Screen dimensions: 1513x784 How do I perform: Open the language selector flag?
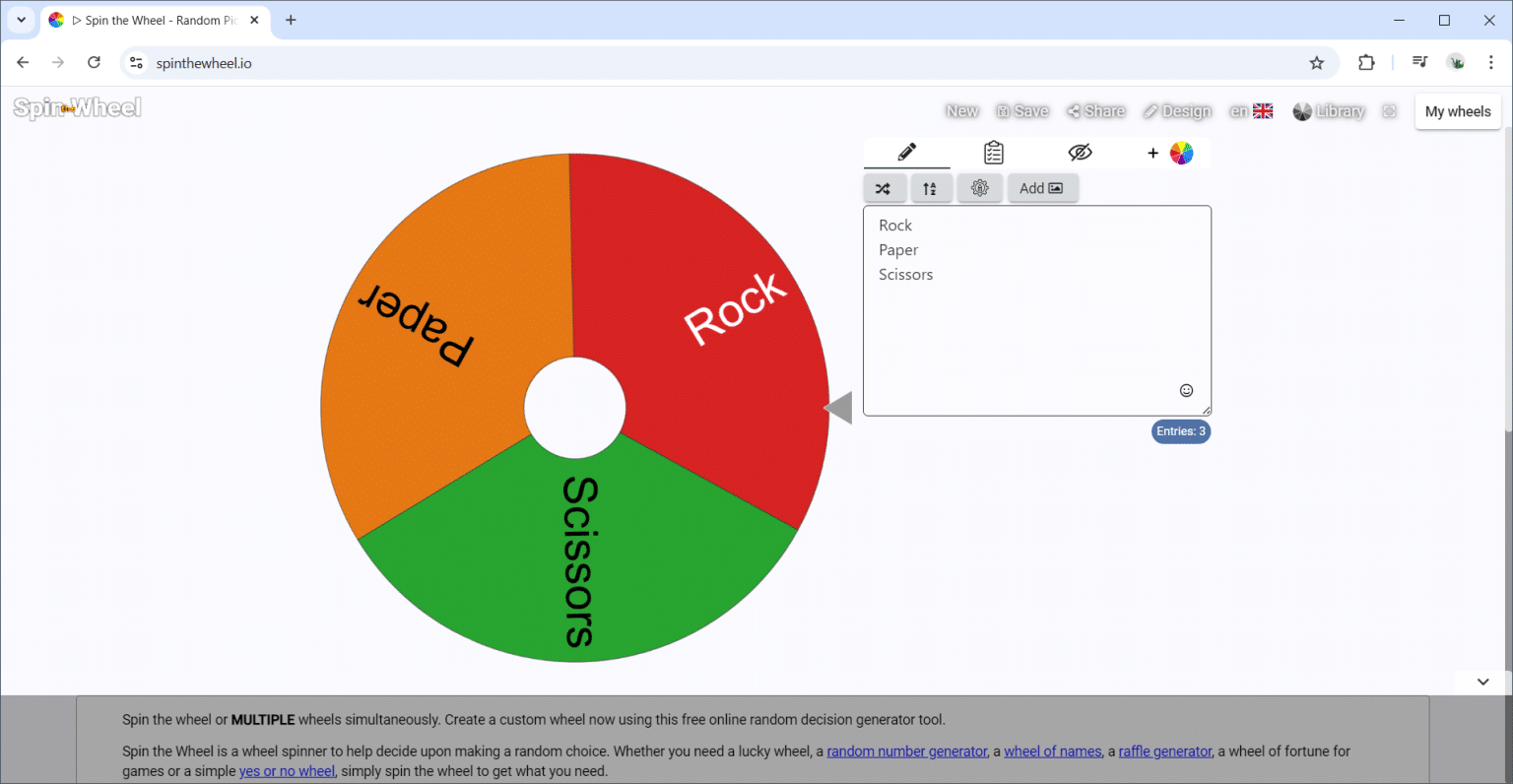point(1262,110)
